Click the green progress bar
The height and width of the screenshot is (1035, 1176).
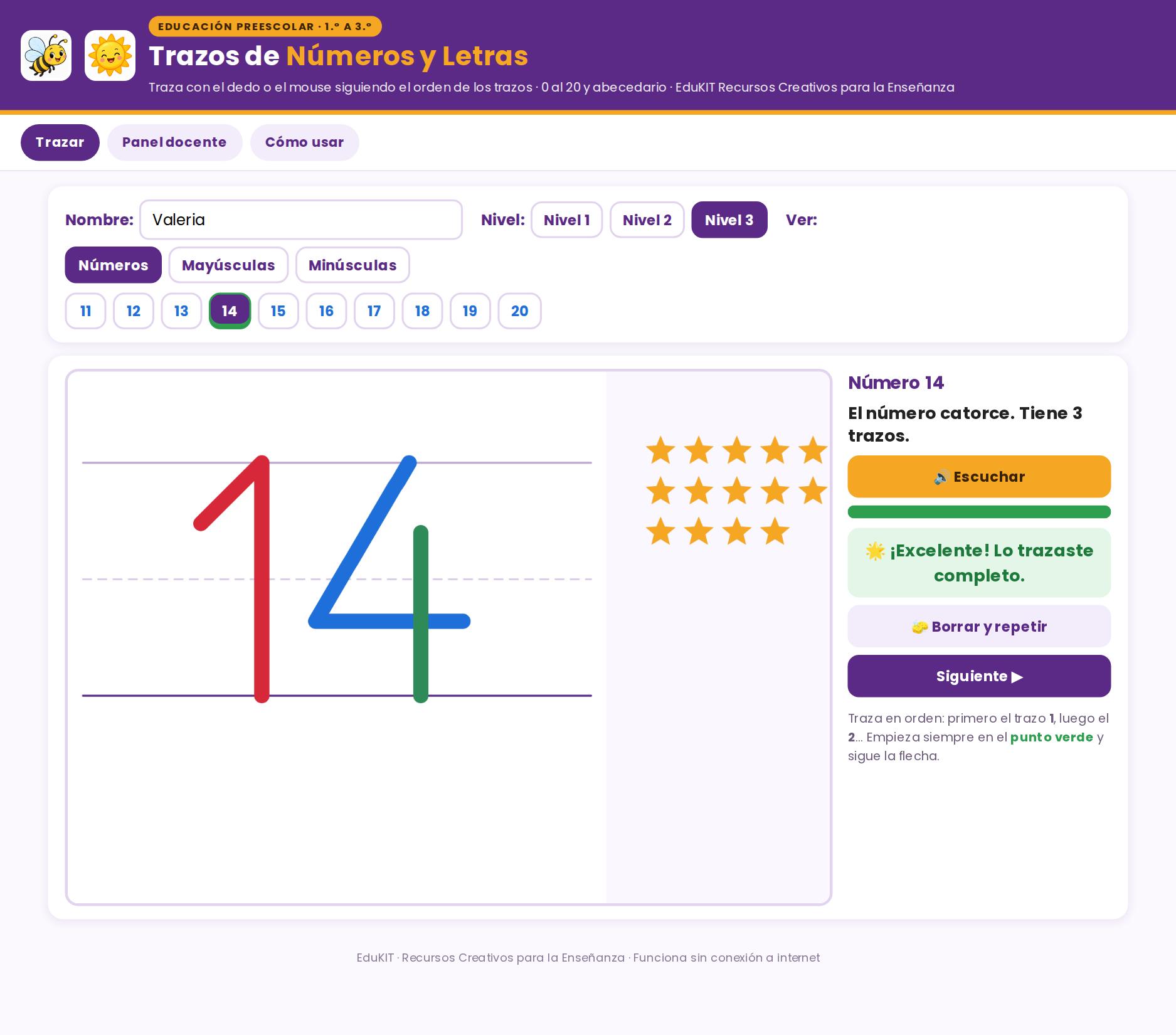coord(979,512)
